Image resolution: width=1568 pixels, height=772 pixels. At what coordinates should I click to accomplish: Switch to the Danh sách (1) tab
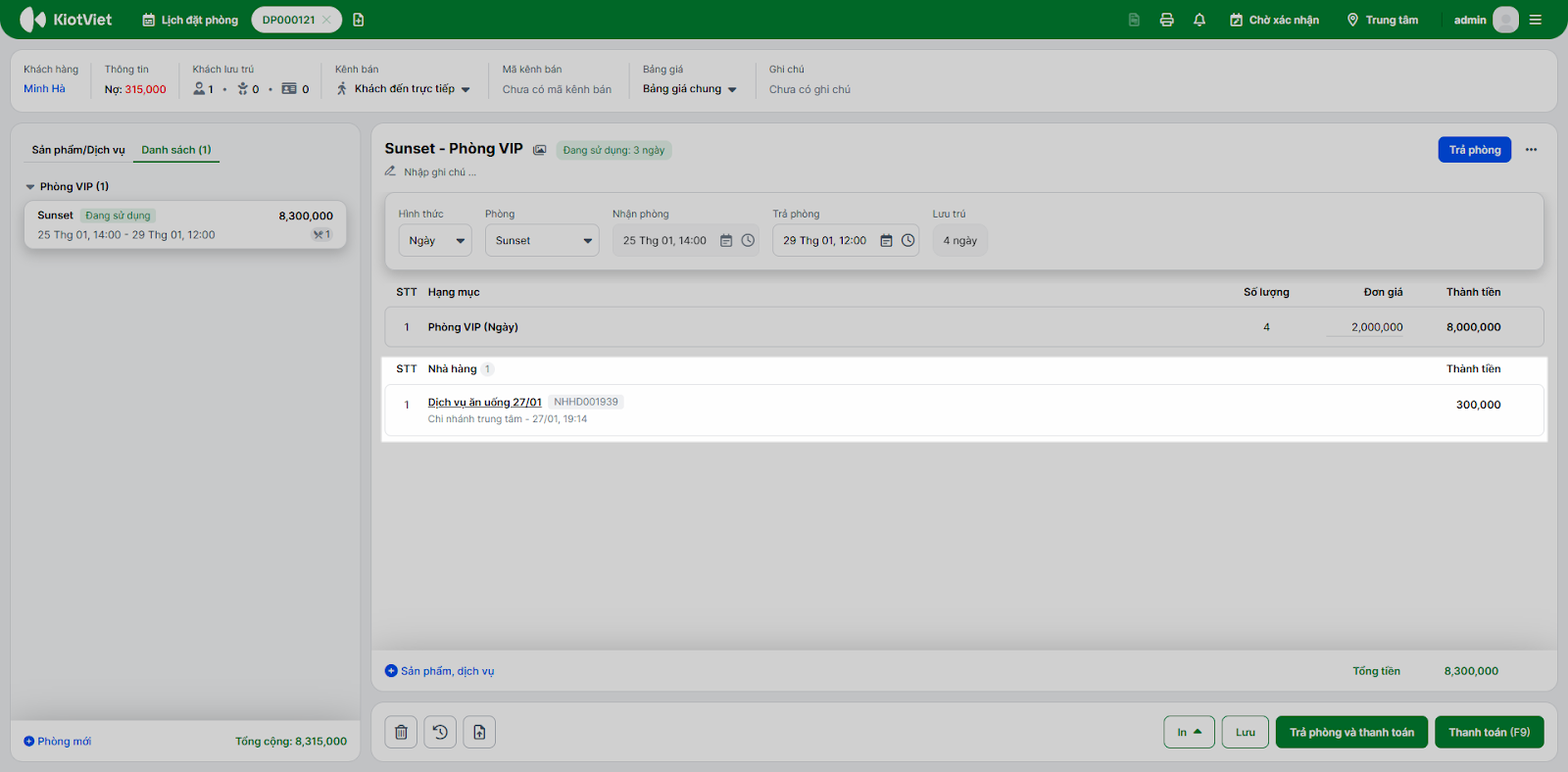[x=176, y=150]
